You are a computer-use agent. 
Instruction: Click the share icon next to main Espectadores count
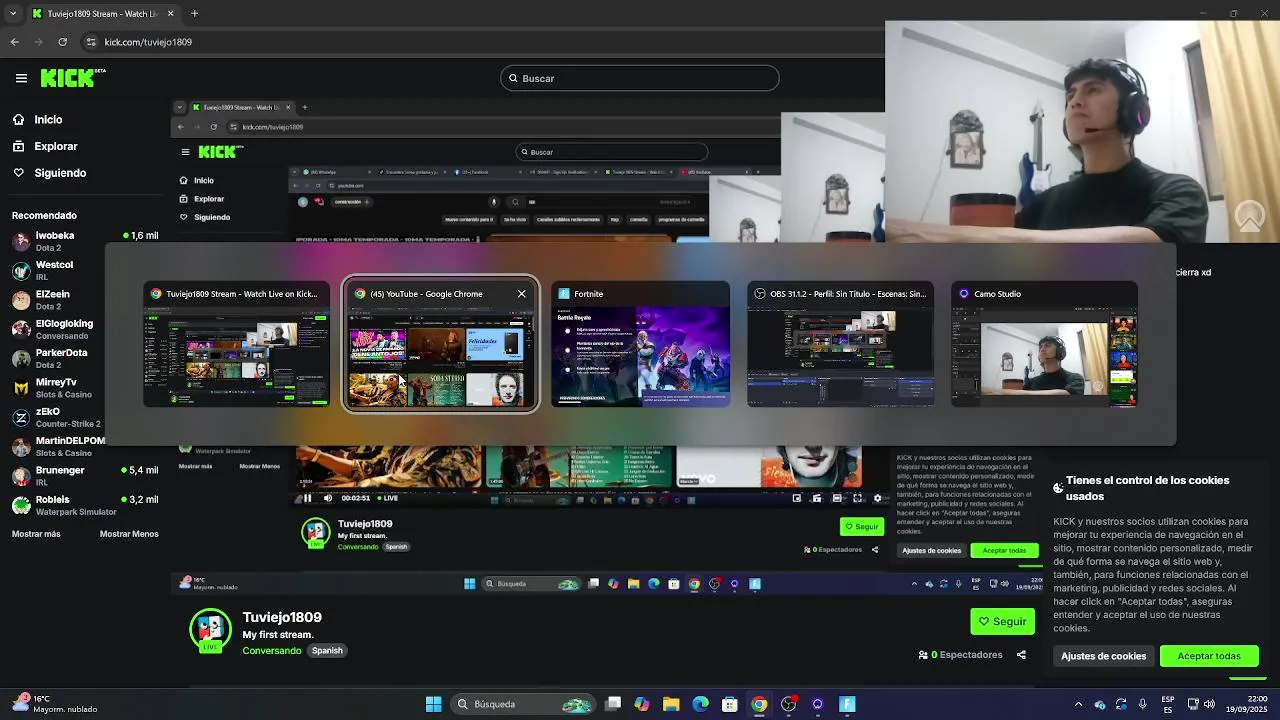tap(1021, 655)
